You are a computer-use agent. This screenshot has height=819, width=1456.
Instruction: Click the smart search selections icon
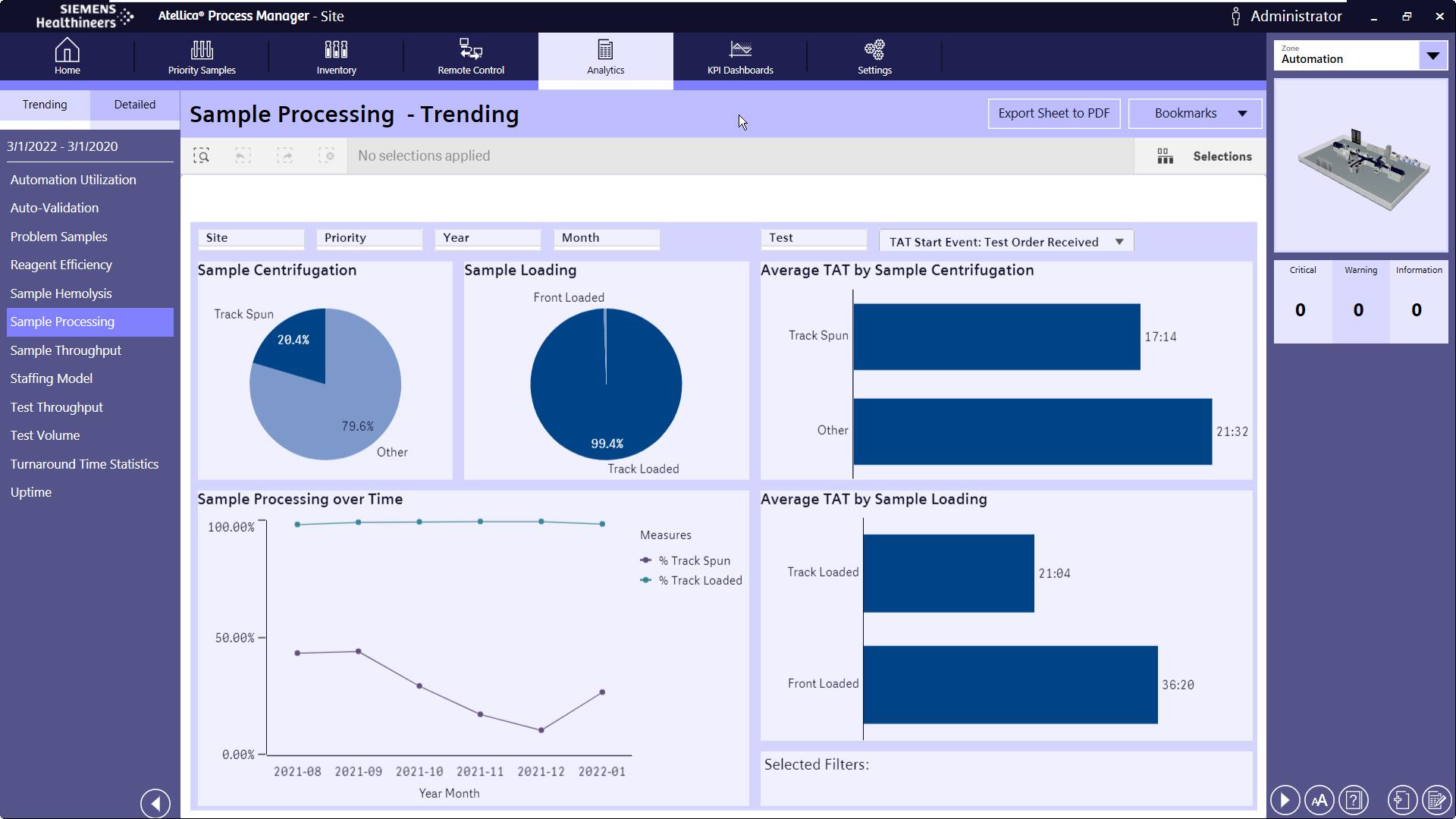[201, 156]
